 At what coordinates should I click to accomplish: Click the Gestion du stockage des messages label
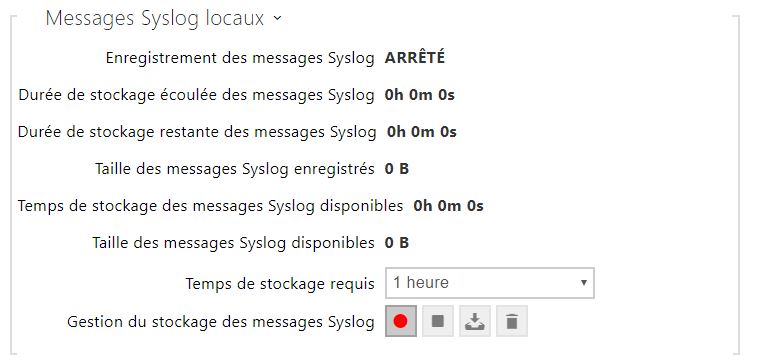tap(221, 322)
